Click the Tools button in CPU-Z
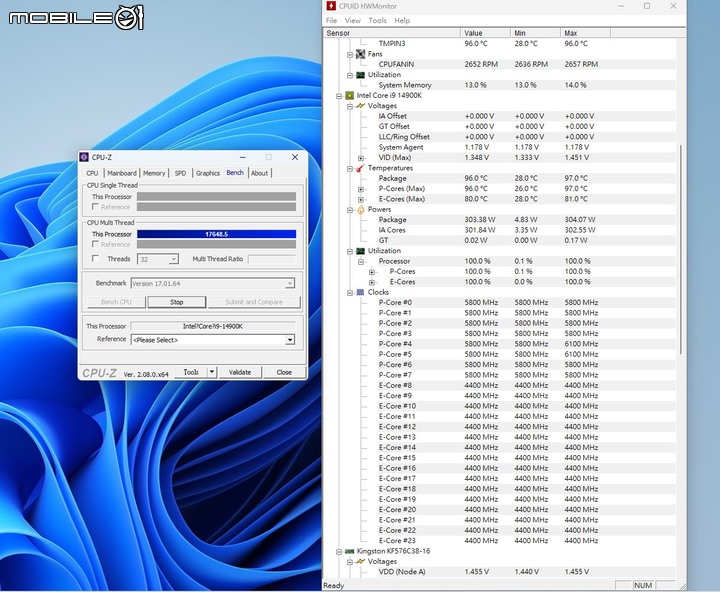 coord(191,372)
